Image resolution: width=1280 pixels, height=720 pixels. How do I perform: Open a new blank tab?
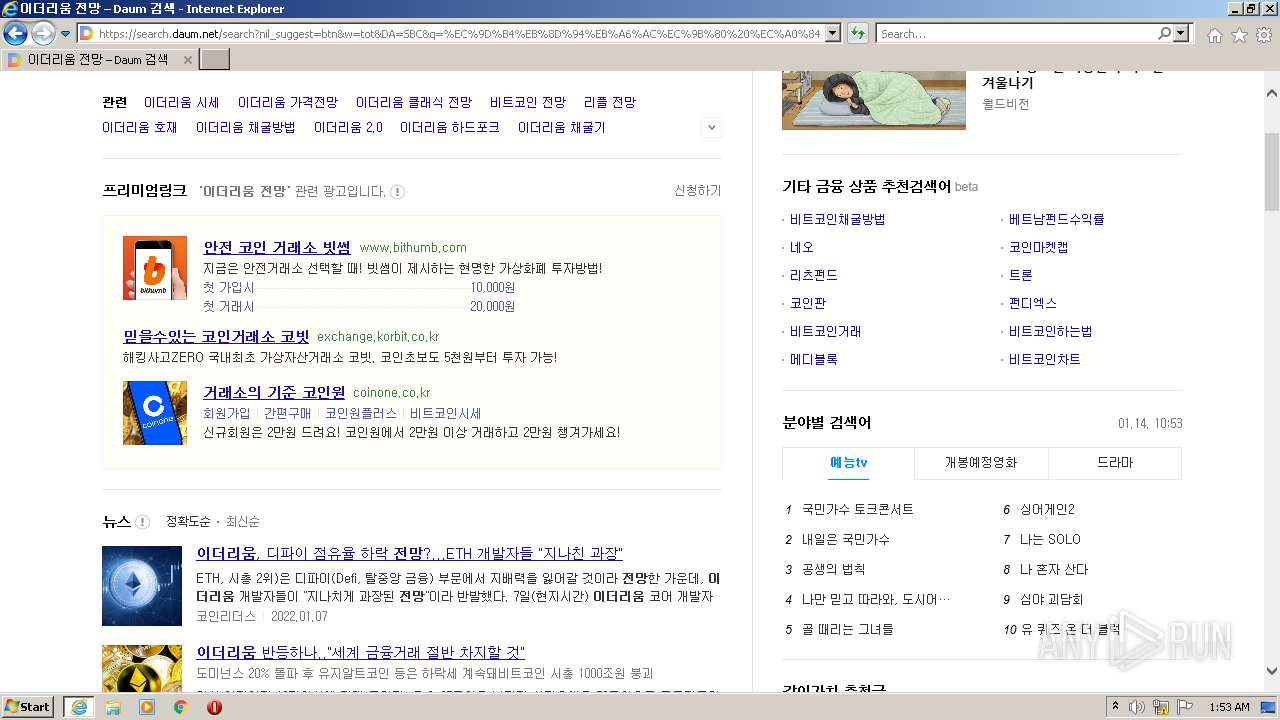click(x=215, y=60)
